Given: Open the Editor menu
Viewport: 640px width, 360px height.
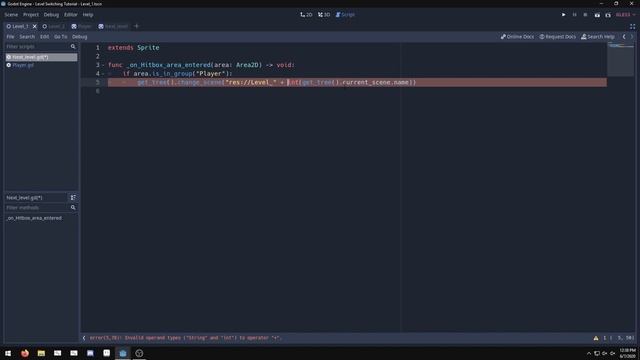Looking at the screenshot, I should point(71,15).
